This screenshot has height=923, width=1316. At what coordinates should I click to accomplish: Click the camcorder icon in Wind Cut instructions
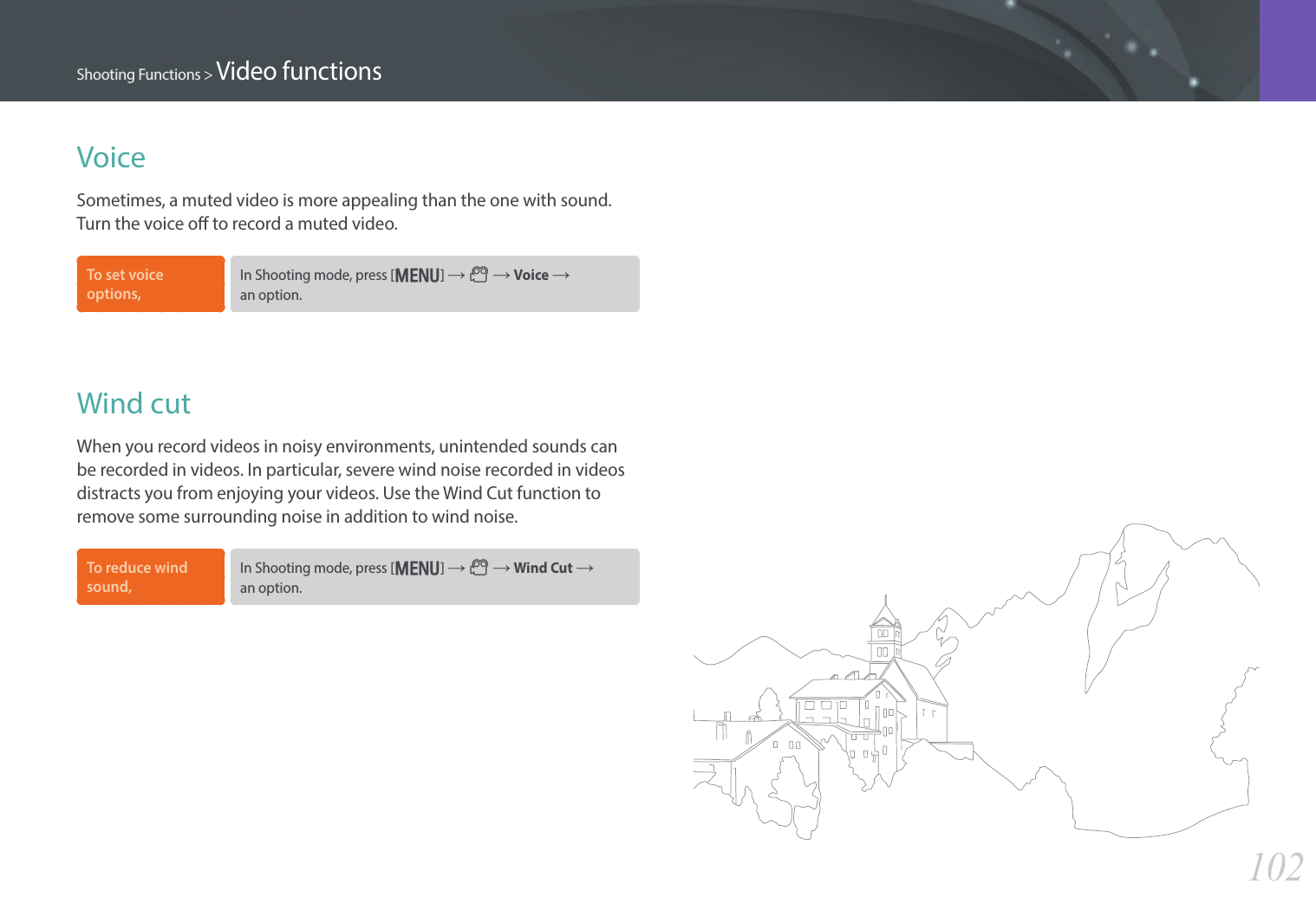(x=479, y=568)
